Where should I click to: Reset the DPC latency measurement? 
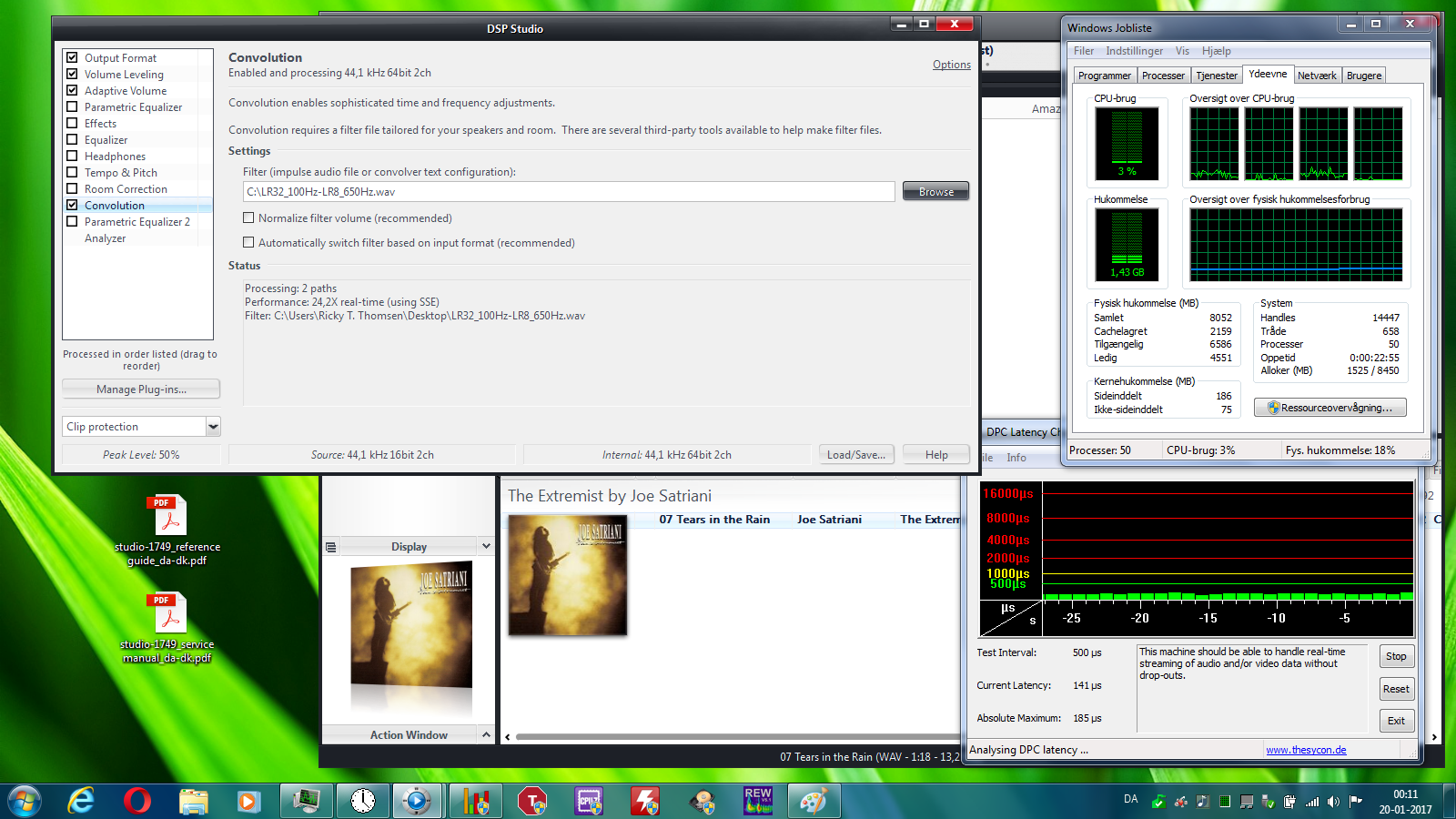click(1396, 689)
